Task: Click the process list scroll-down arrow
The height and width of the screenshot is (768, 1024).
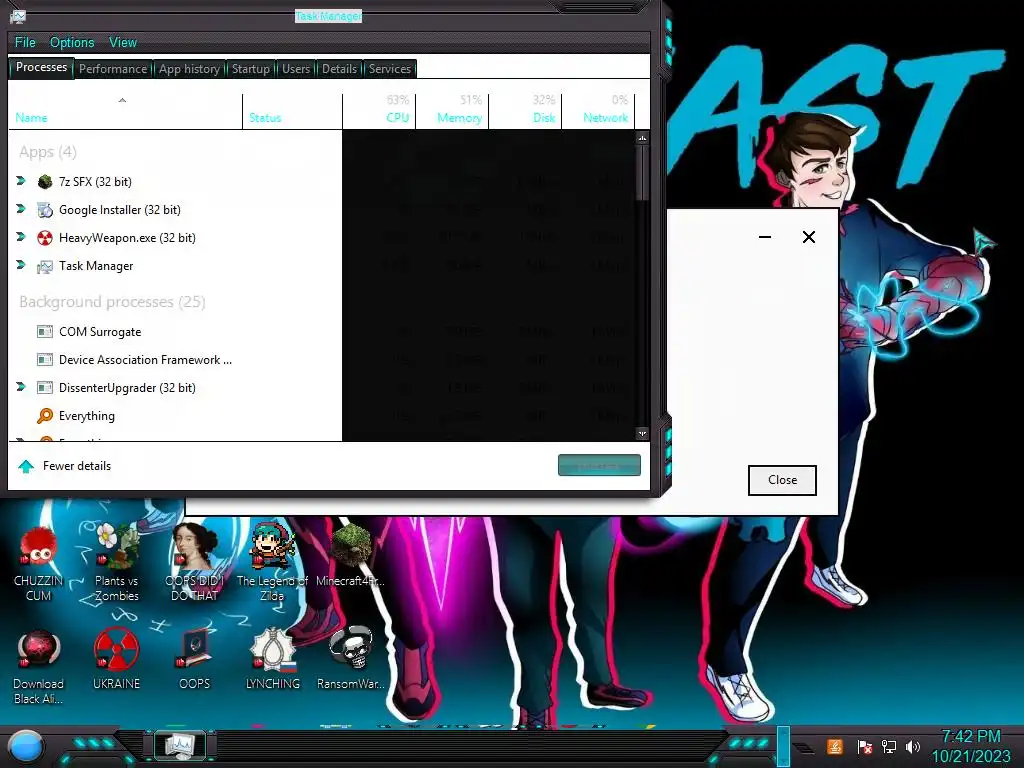Action: [642, 433]
